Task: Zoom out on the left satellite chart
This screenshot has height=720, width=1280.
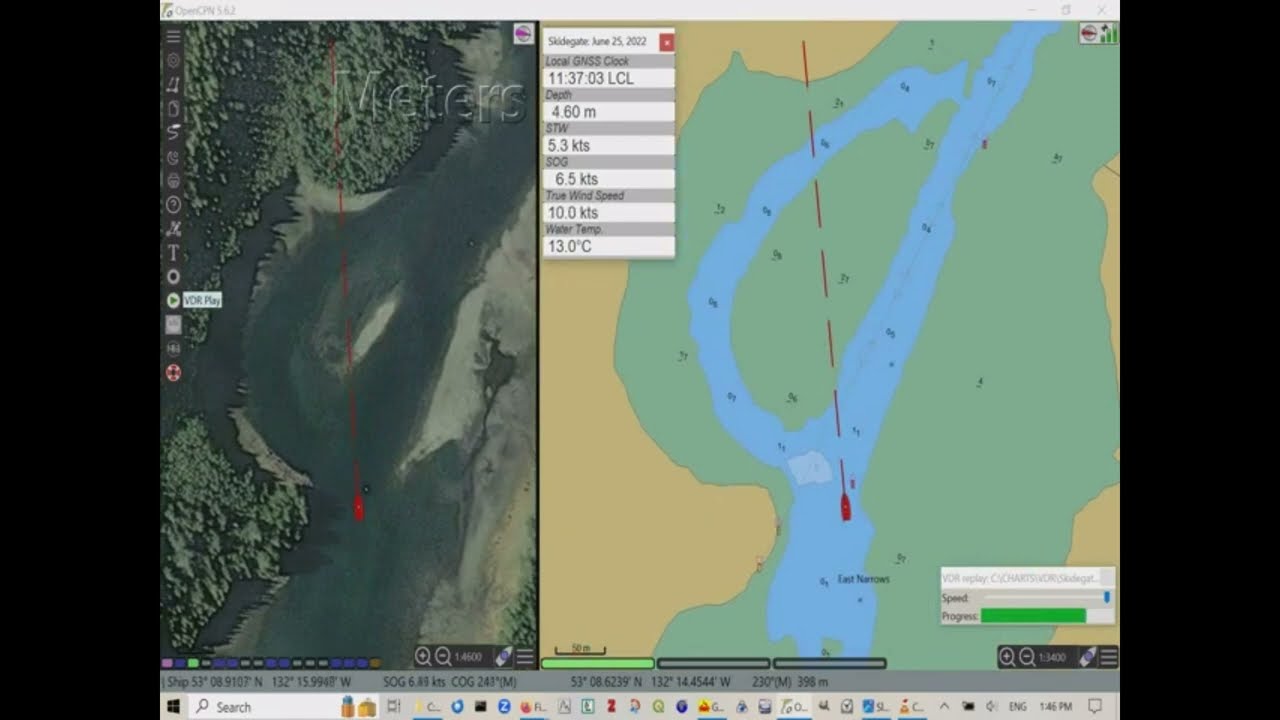Action: pyautogui.click(x=443, y=657)
